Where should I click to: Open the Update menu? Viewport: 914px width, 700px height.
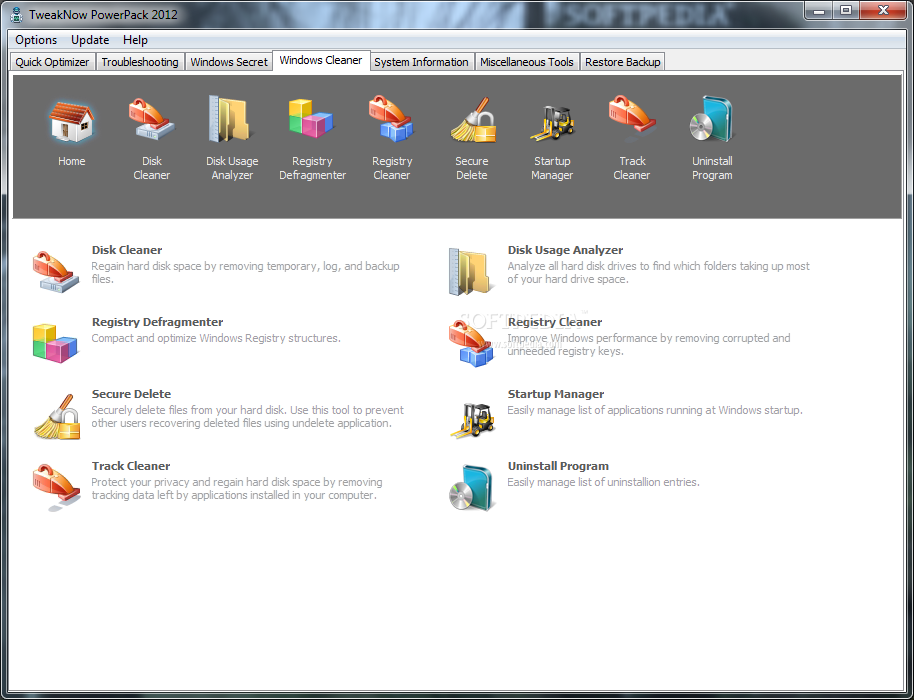[90, 40]
